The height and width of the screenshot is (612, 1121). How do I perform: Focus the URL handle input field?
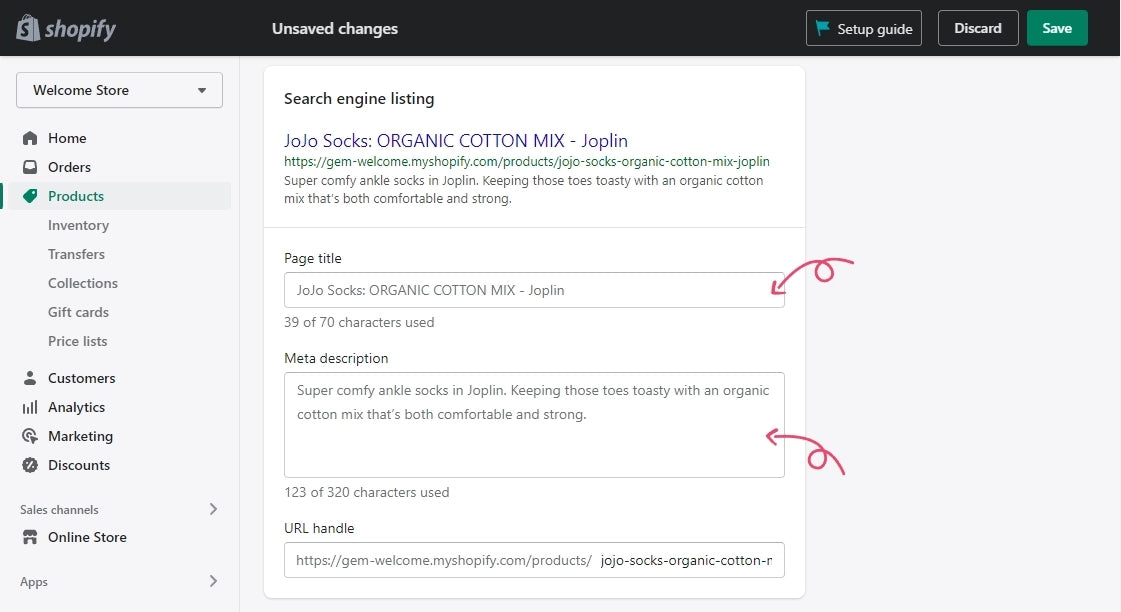point(534,560)
